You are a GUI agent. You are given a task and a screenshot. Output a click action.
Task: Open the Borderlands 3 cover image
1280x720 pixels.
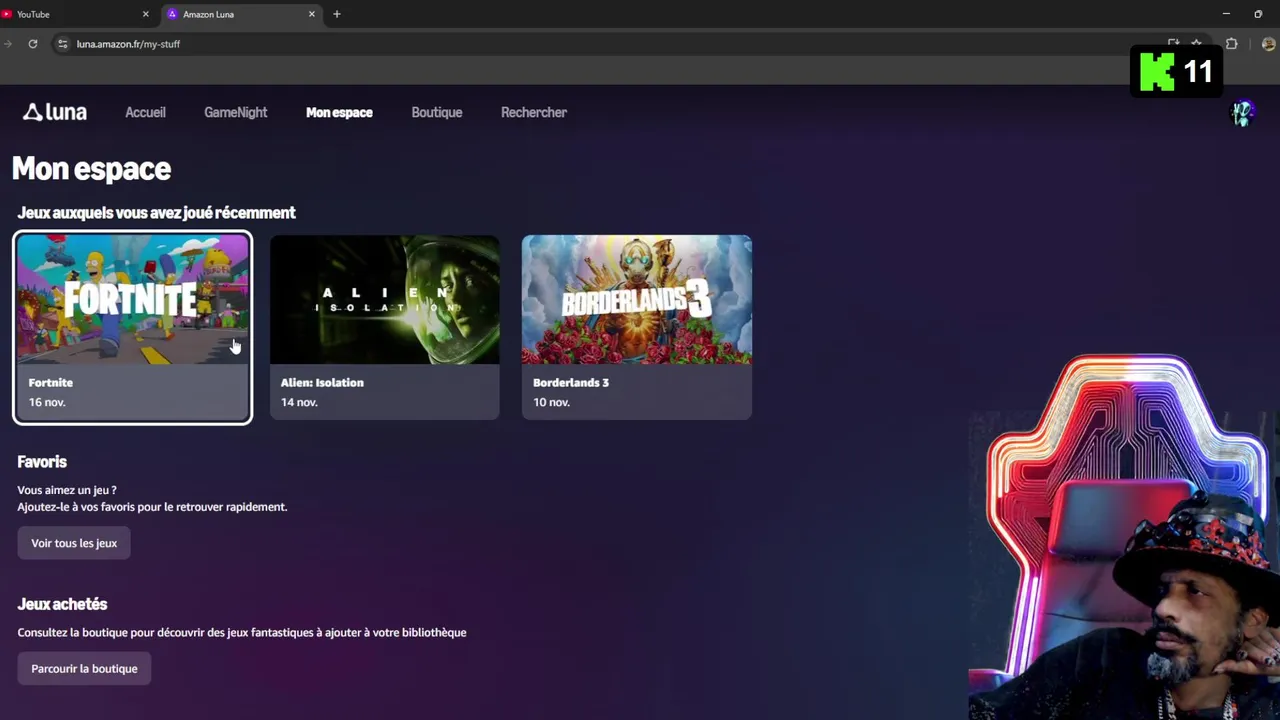coord(637,300)
